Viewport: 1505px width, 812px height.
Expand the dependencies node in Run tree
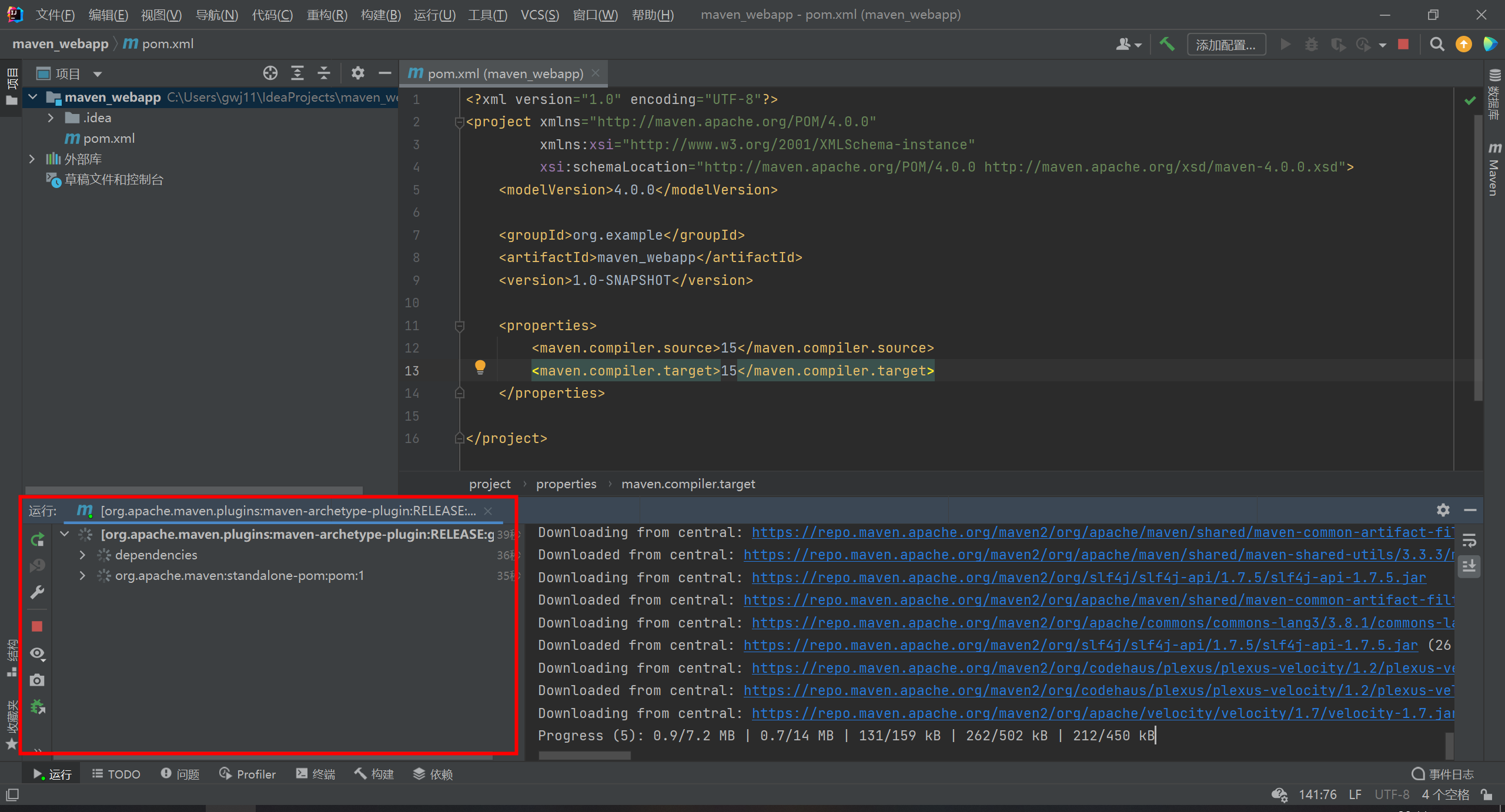point(82,555)
